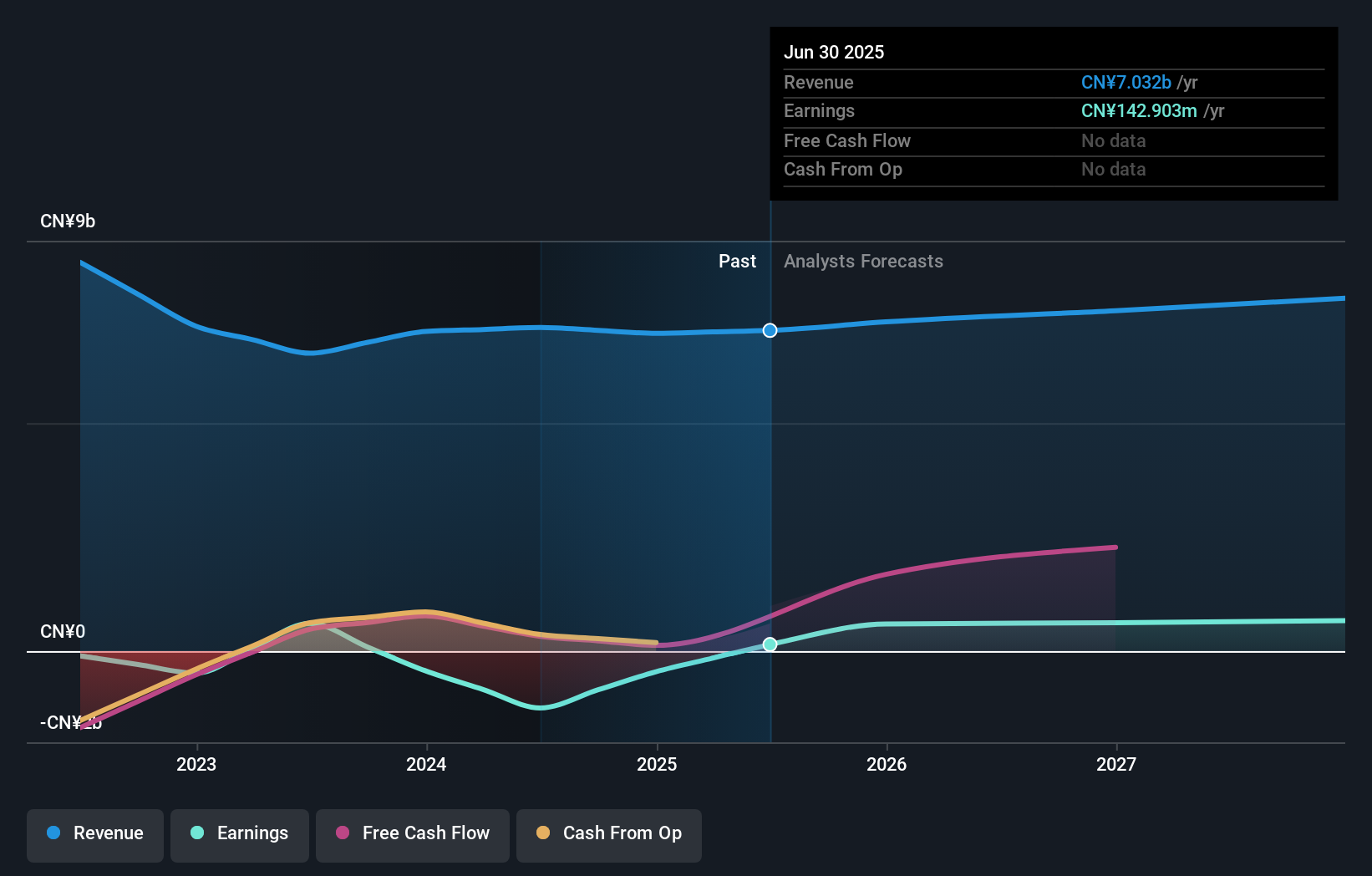Click the CN¥142.903m earnings value in tooltip
Image resolution: width=1372 pixels, height=876 pixels.
pyautogui.click(x=1138, y=110)
